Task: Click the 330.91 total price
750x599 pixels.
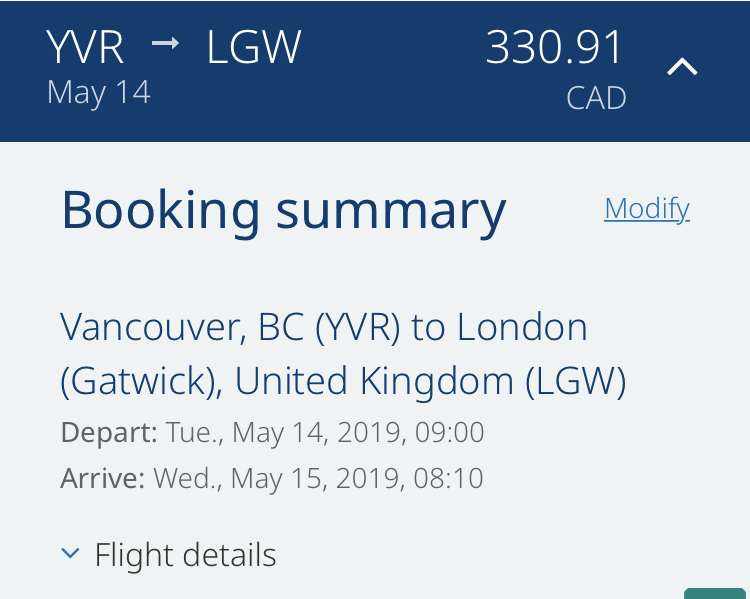Action: (x=553, y=47)
